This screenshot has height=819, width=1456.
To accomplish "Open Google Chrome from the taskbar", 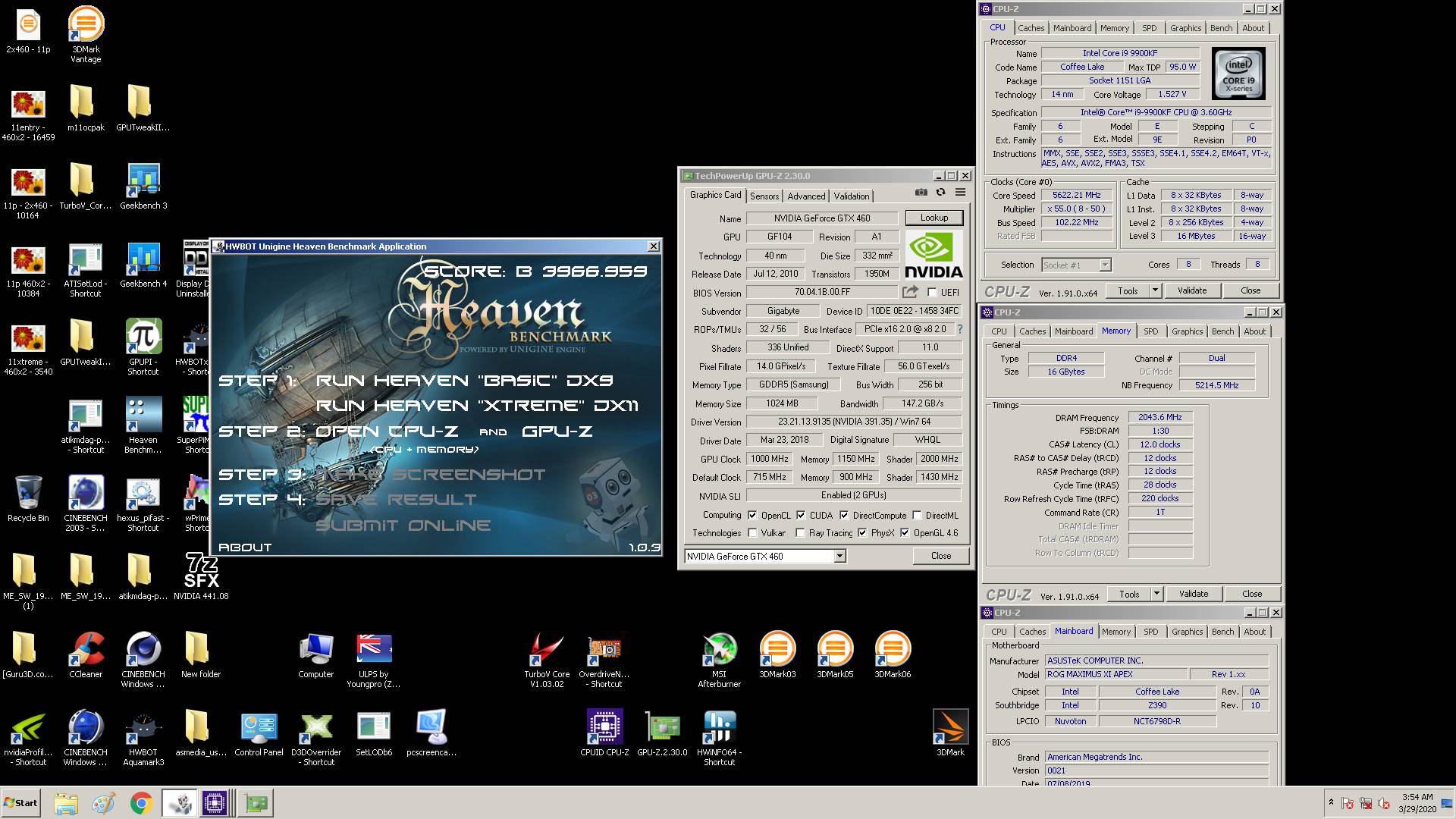I will point(141,803).
